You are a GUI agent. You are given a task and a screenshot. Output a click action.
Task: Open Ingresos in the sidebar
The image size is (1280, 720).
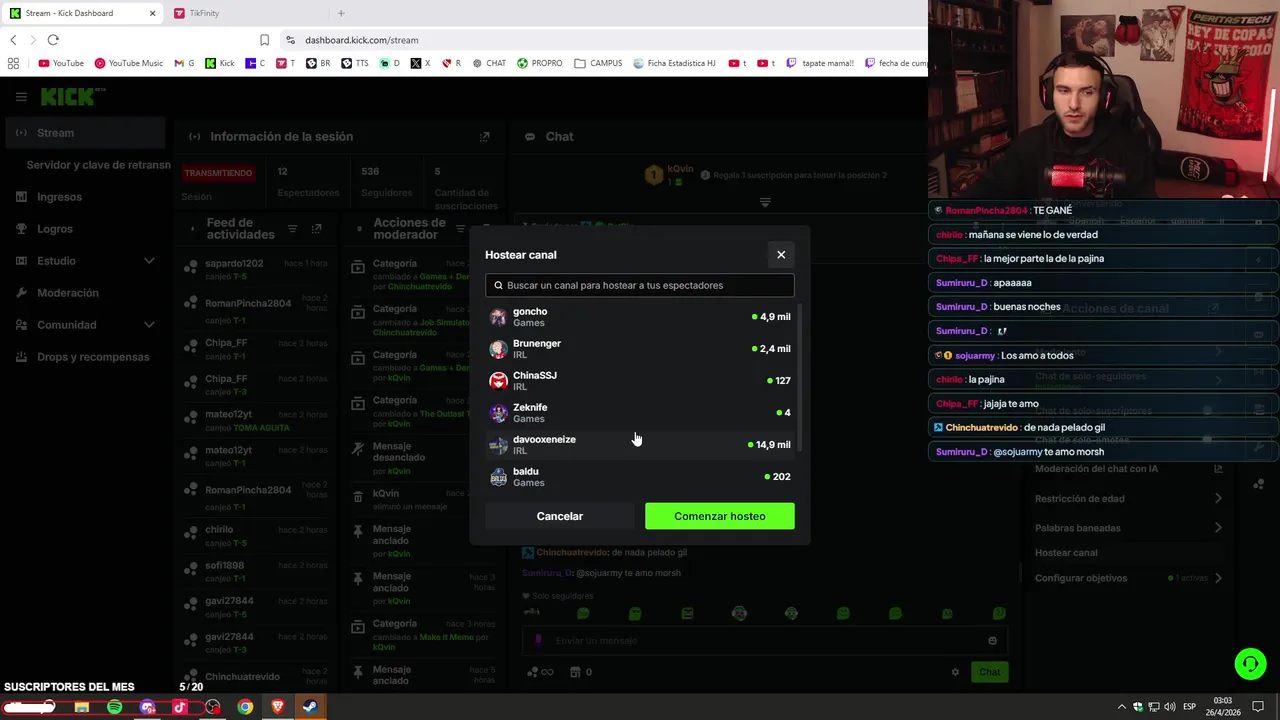pyautogui.click(x=85, y=197)
